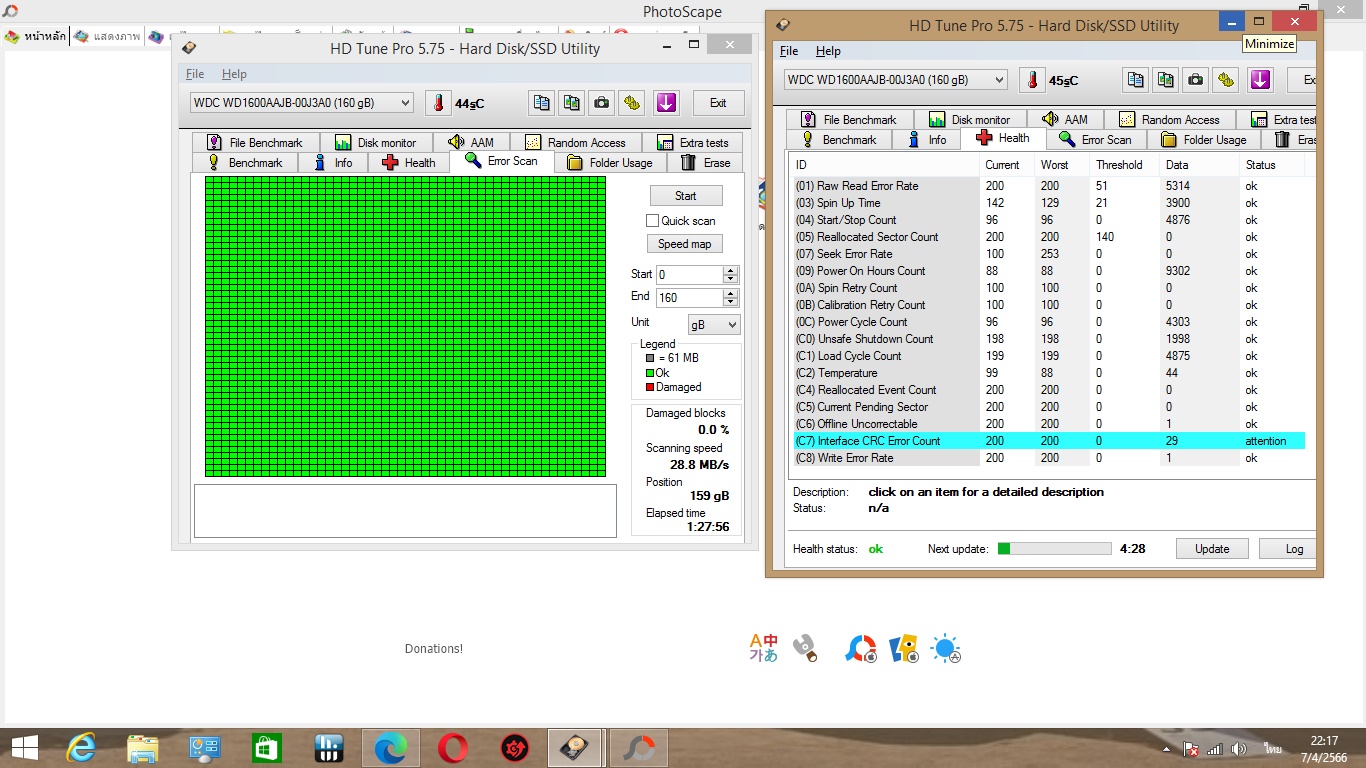Open Random Access tab in right window
Screen dimensions: 1366x768
1170,120
